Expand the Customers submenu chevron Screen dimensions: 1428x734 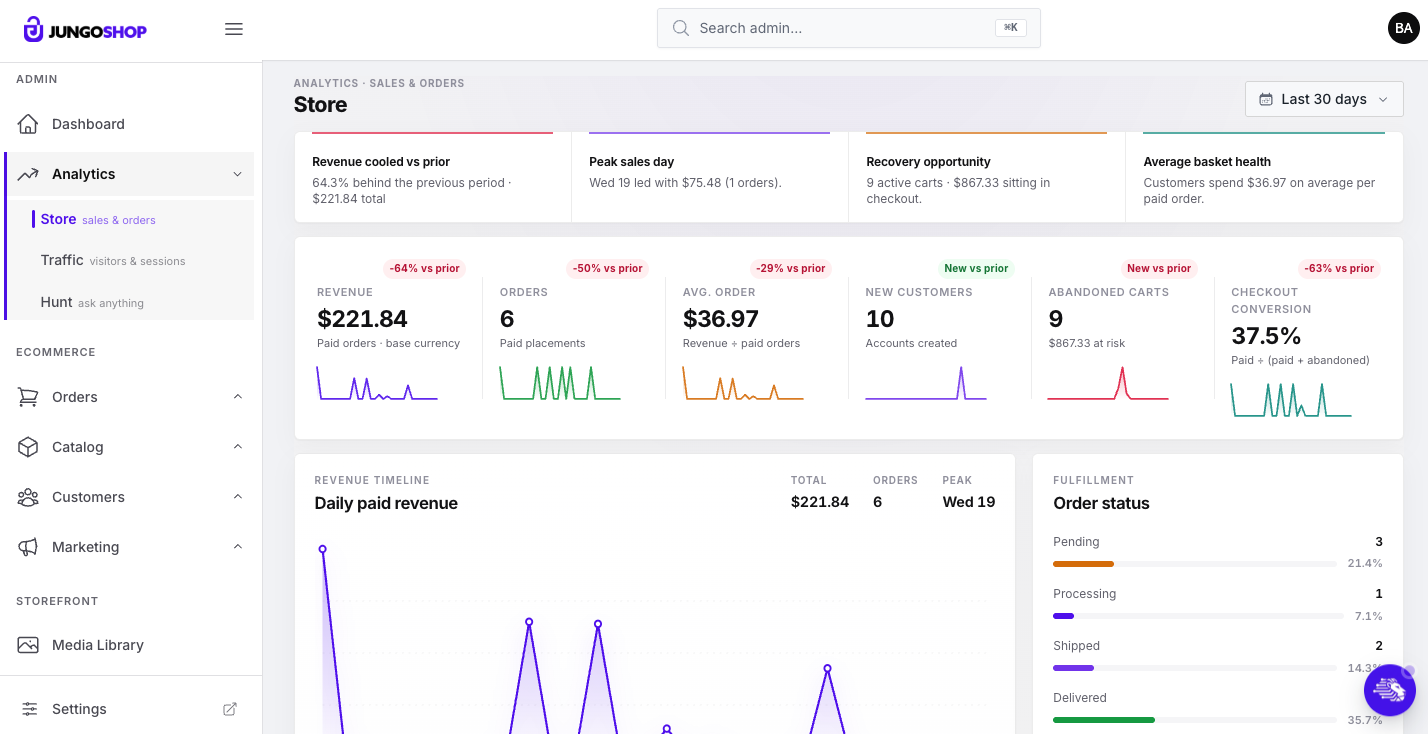238,497
